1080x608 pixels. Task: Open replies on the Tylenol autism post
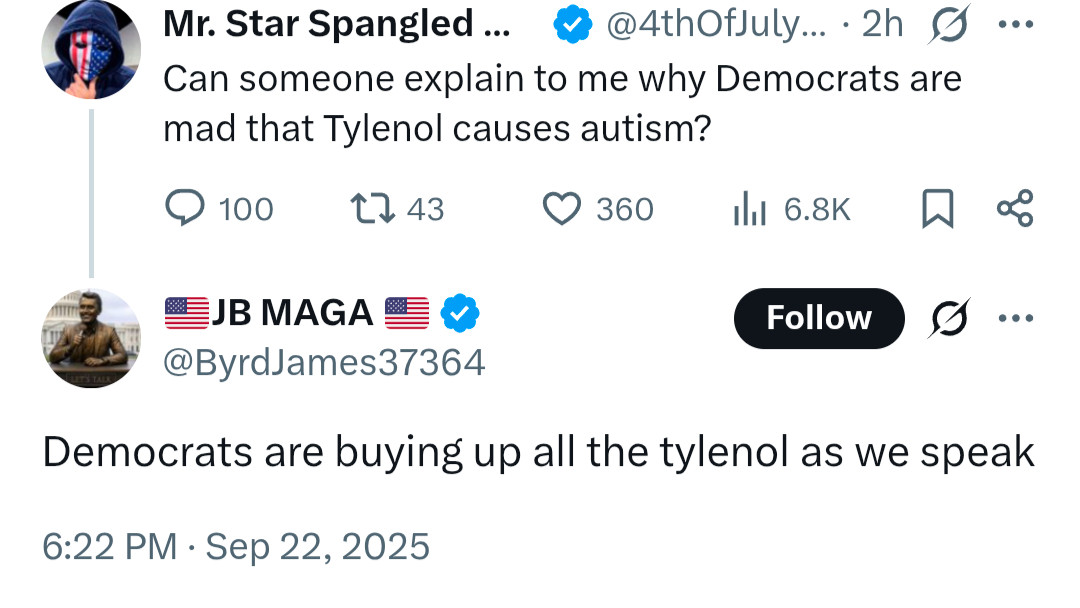coord(184,208)
